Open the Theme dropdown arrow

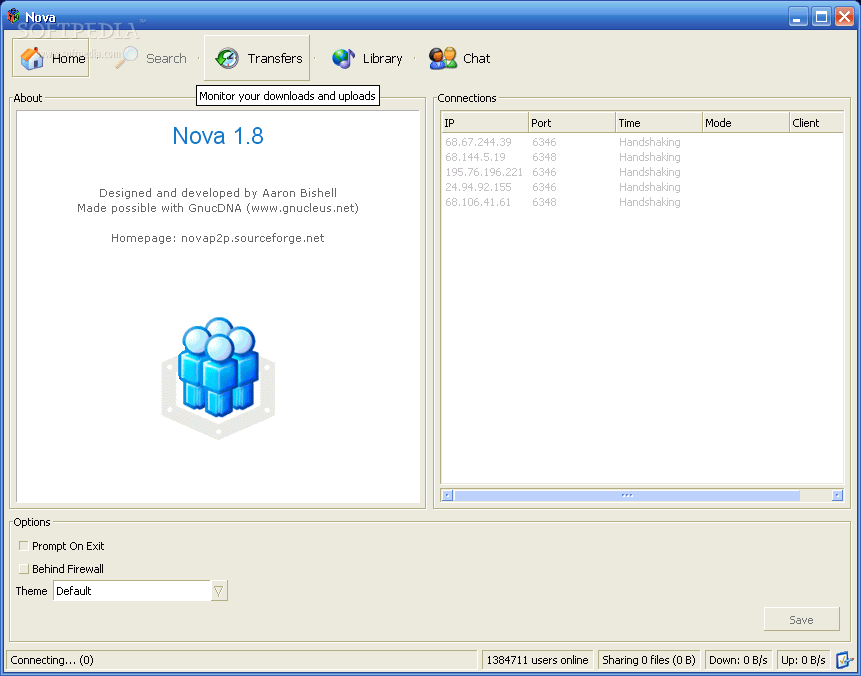tap(219, 591)
